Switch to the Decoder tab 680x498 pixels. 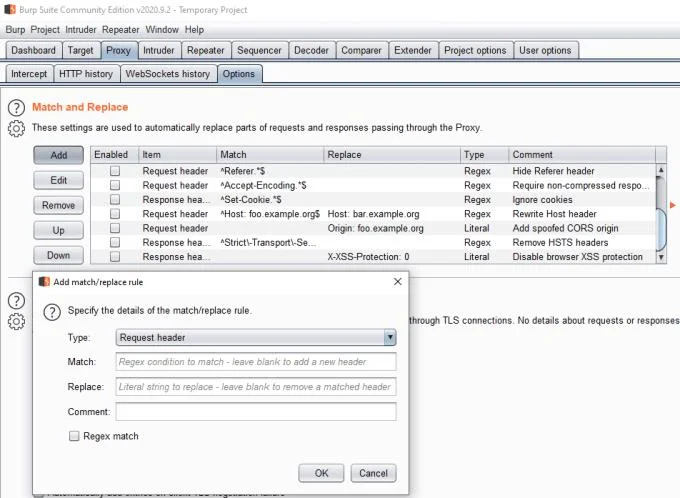coord(311,50)
